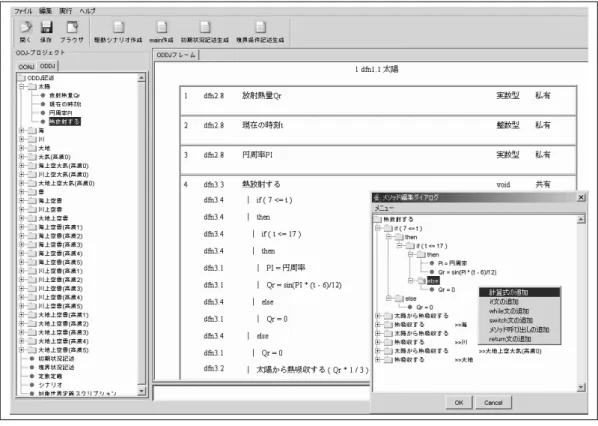This screenshot has width=598, height=426.
Task: Click the bullet icon beside PI = 円周率 in dialog
Action: point(432,263)
